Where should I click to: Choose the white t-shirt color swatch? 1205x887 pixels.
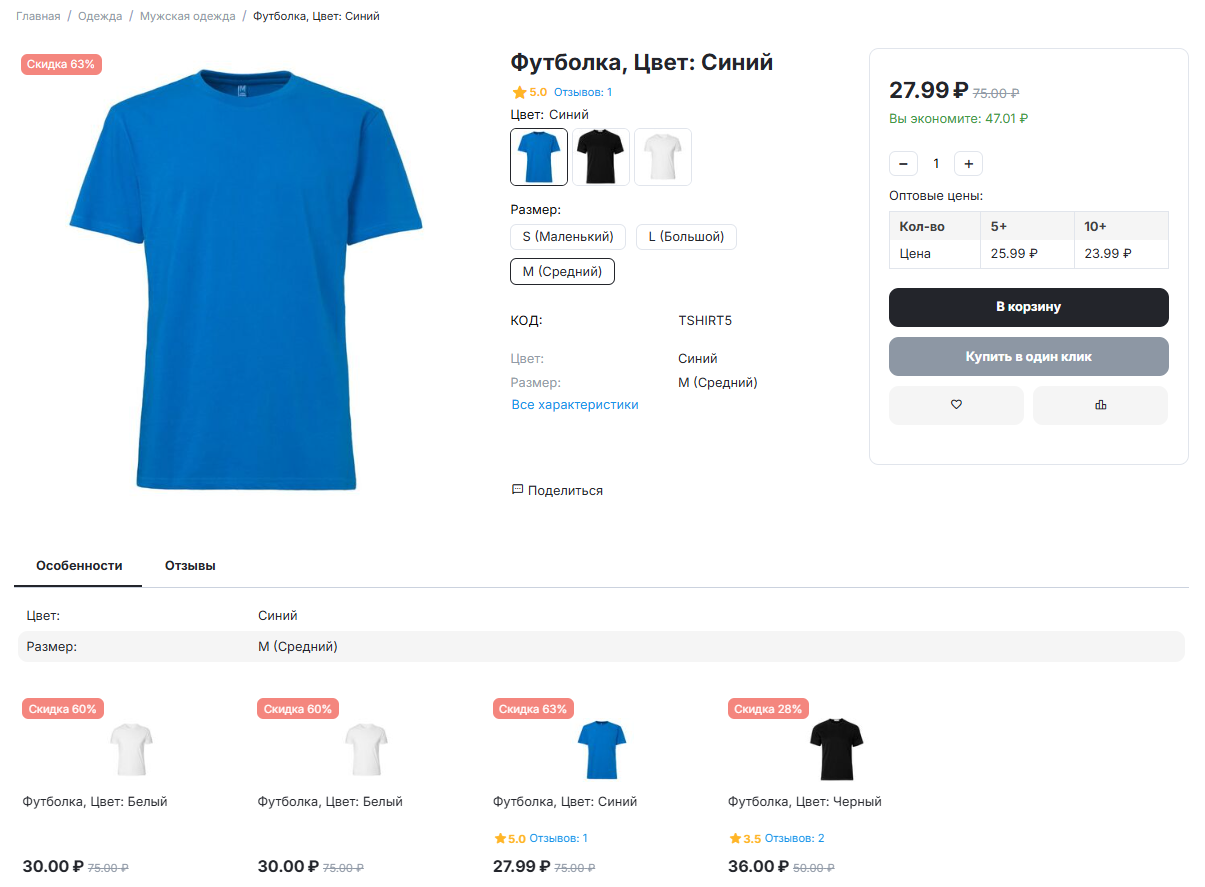click(x=663, y=157)
